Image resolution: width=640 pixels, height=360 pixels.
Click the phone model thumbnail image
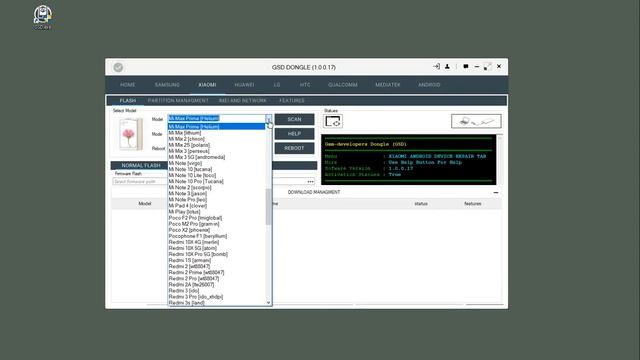click(131, 134)
